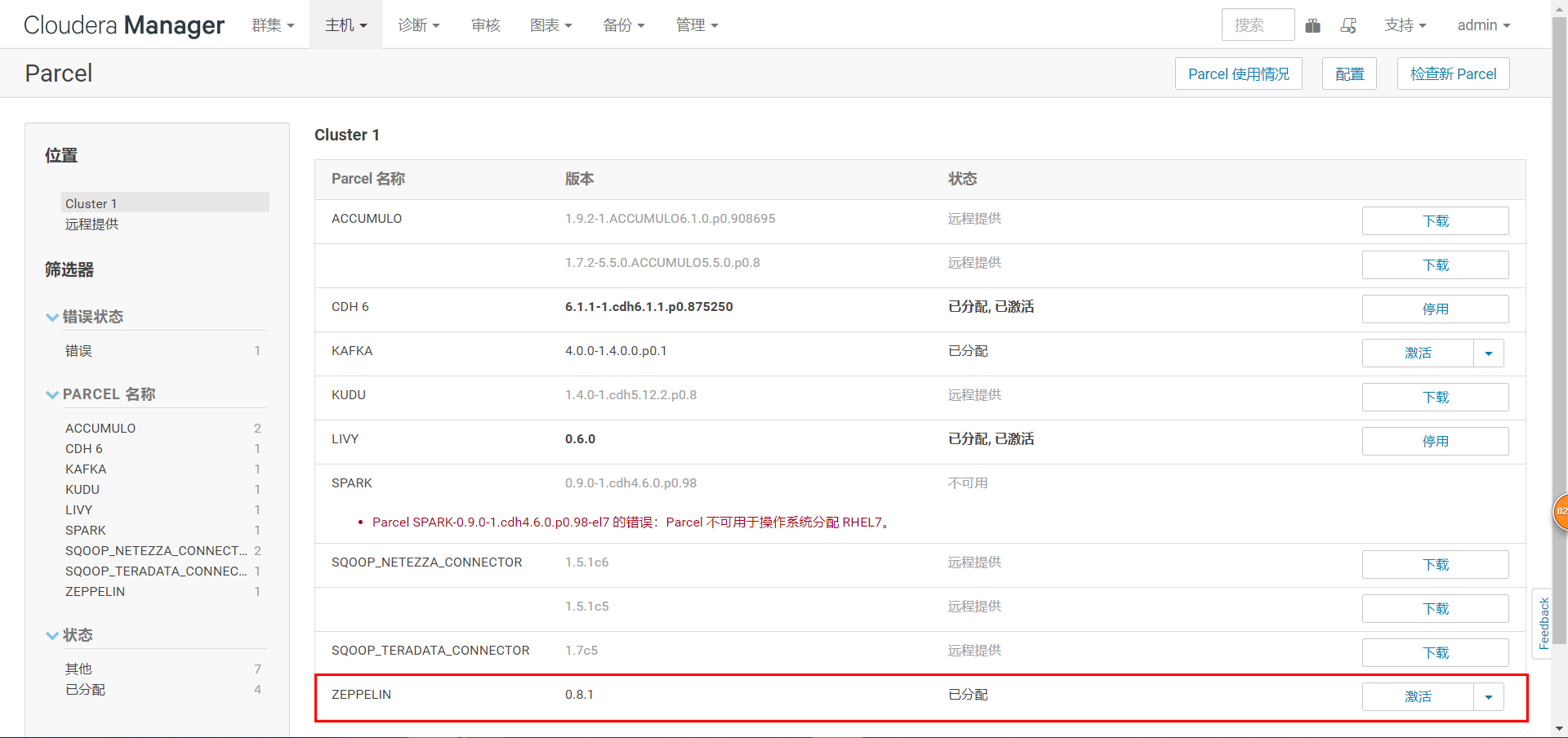Image resolution: width=1568 pixels, height=738 pixels.
Task: Click the Cloudera Manager home logo
Action: coord(122,24)
